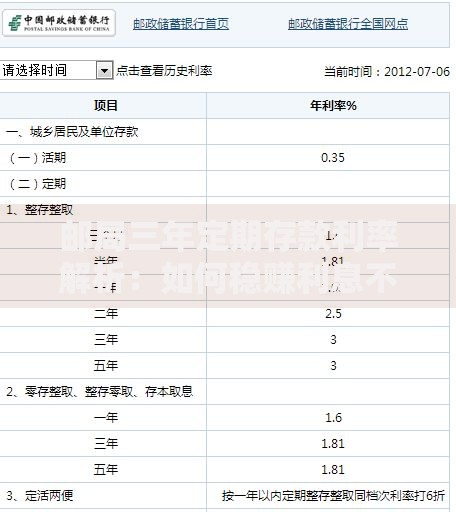Click the 当前时间：2012-07-06 text
The height and width of the screenshot is (512, 456).
tap(387, 71)
